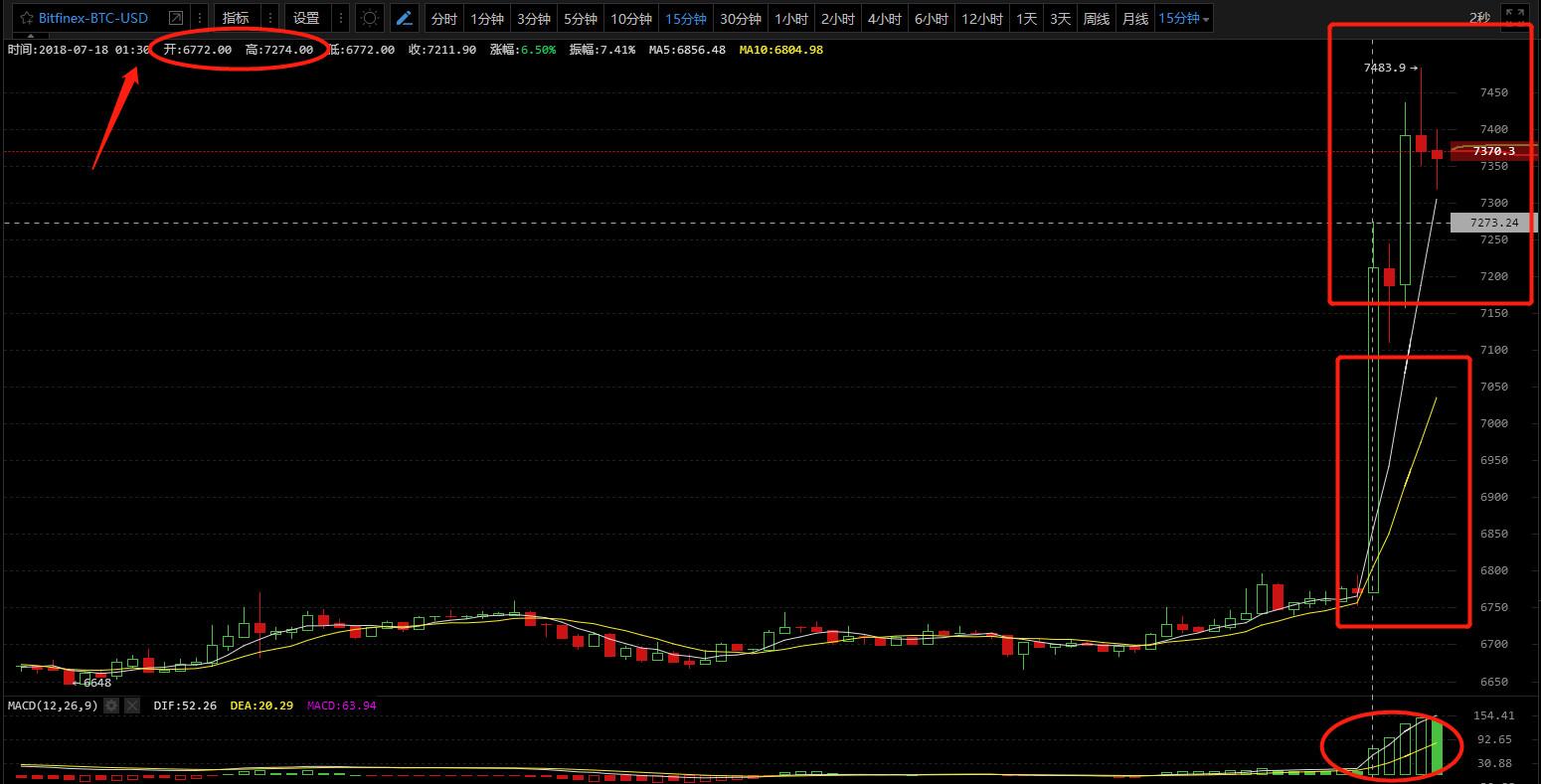1541x784 pixels.
Task: Open more options next to 指标
Action: pos(269,18)
